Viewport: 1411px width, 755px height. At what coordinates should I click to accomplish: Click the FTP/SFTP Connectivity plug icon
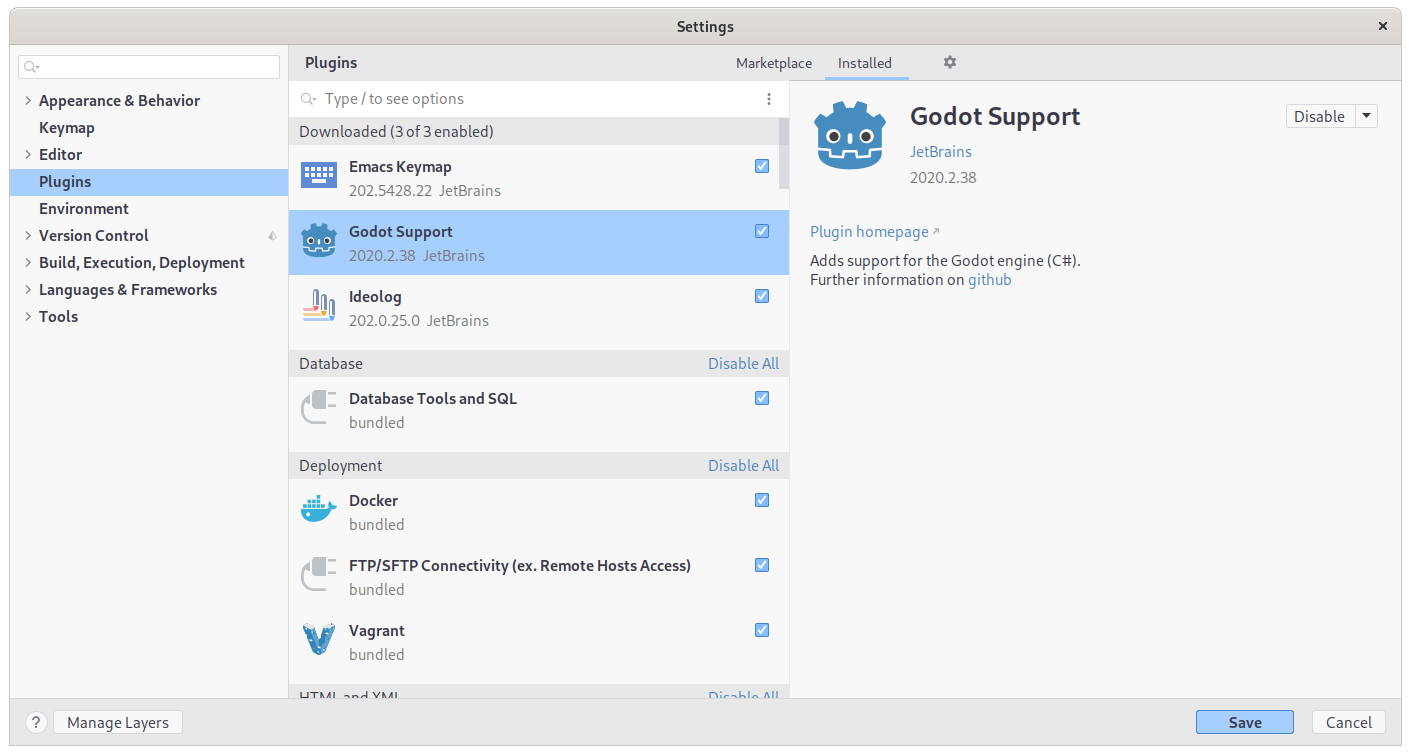[x=319, y=575]
